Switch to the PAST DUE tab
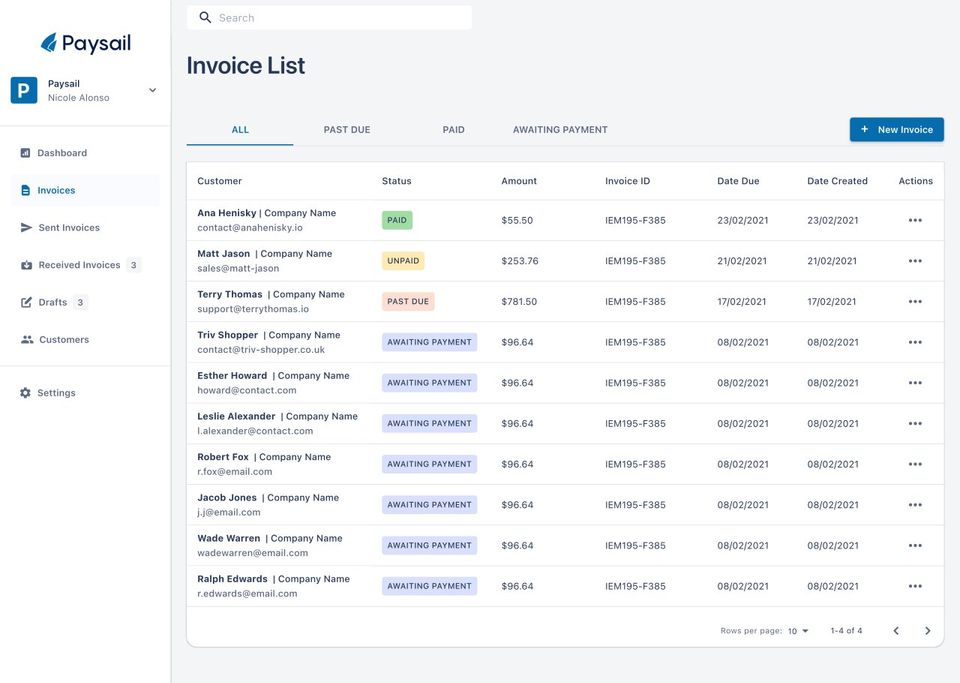 pyautogui.click(x=347, y=130)
